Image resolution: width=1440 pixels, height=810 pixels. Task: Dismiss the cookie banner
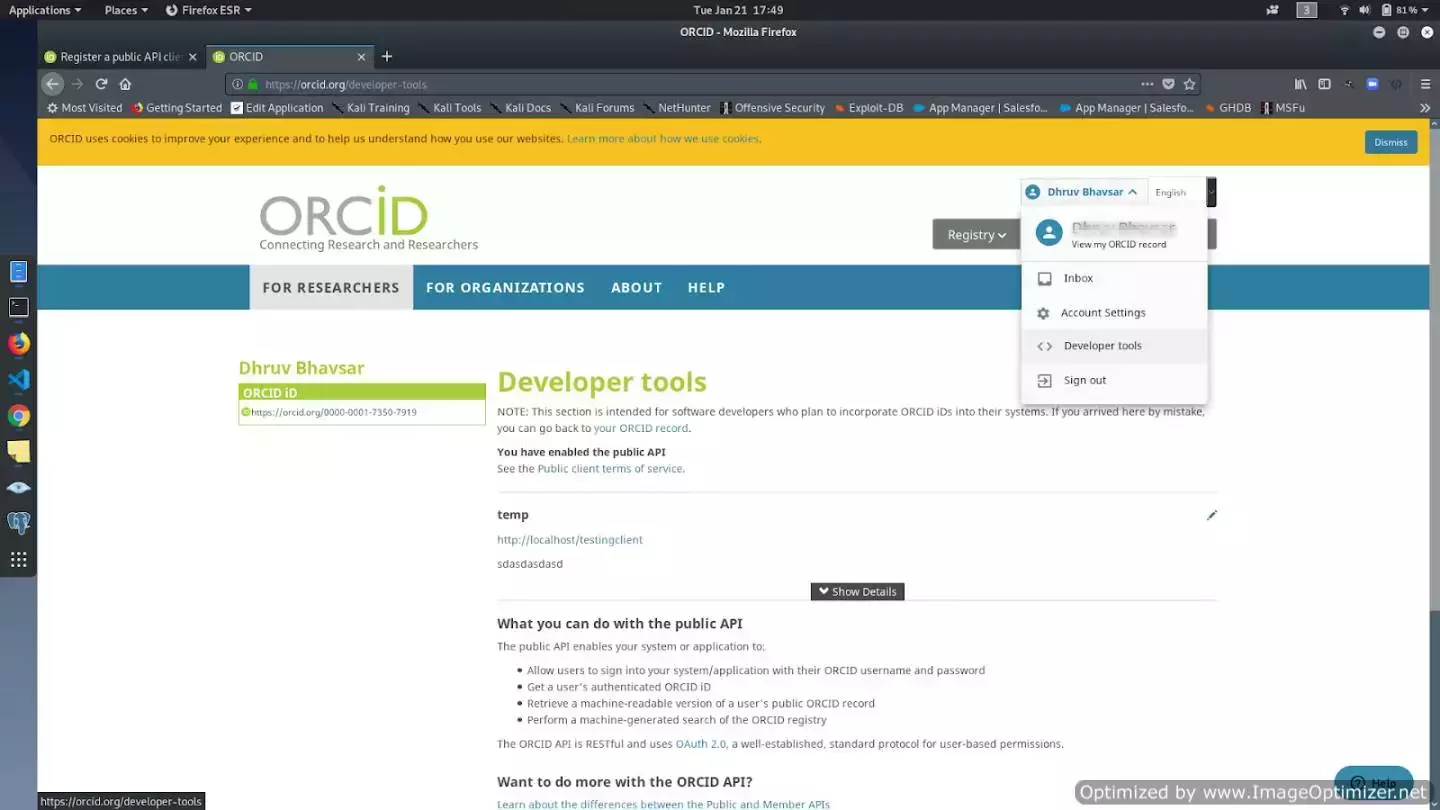click(1391, 142)
